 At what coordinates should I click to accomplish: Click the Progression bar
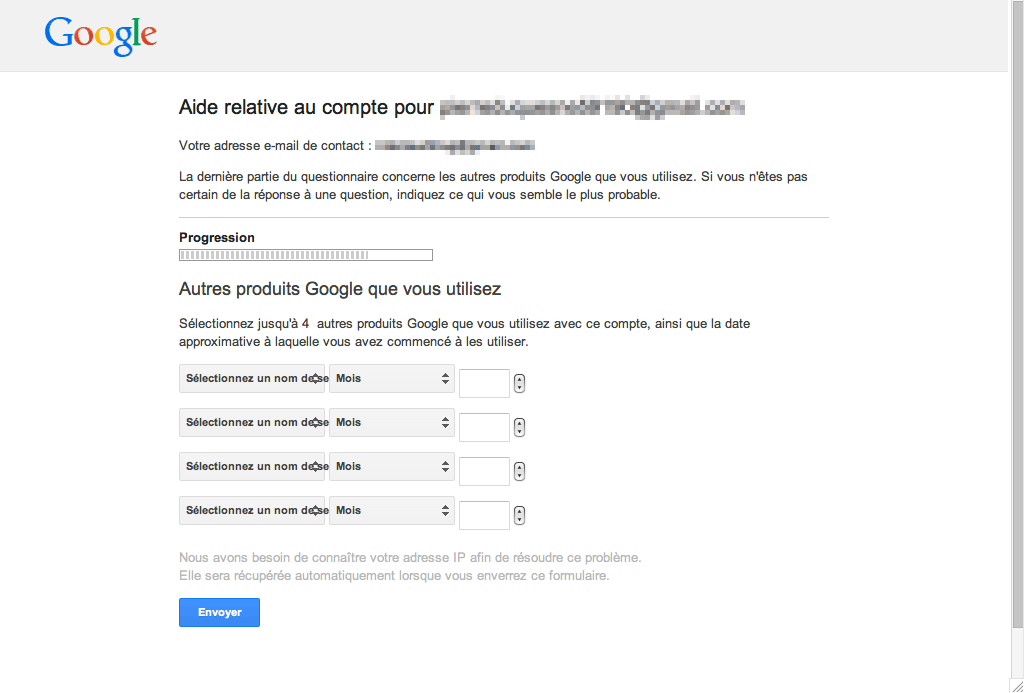coord(306,255)
